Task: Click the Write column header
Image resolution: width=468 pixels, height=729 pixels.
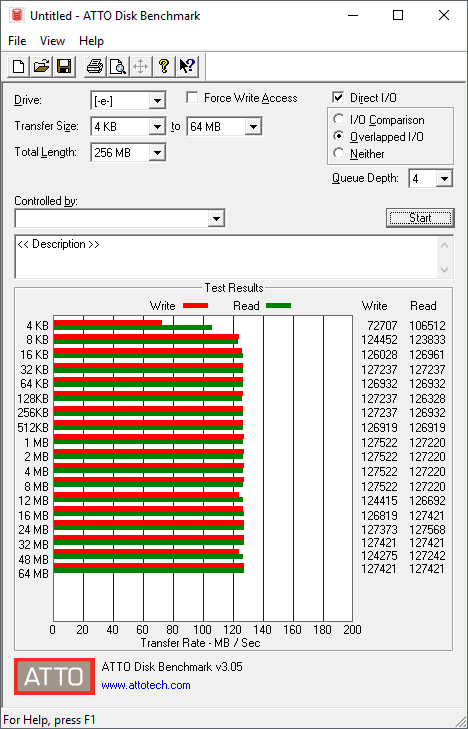Action: pos(375,306)
